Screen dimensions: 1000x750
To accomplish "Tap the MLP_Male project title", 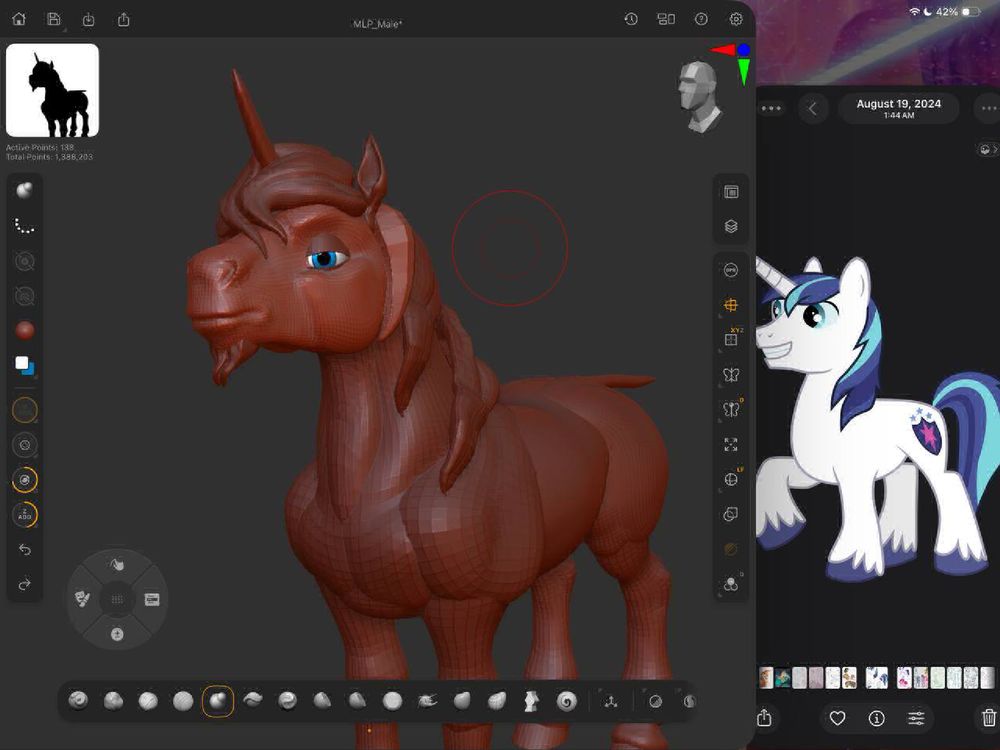I will (378, 24).
